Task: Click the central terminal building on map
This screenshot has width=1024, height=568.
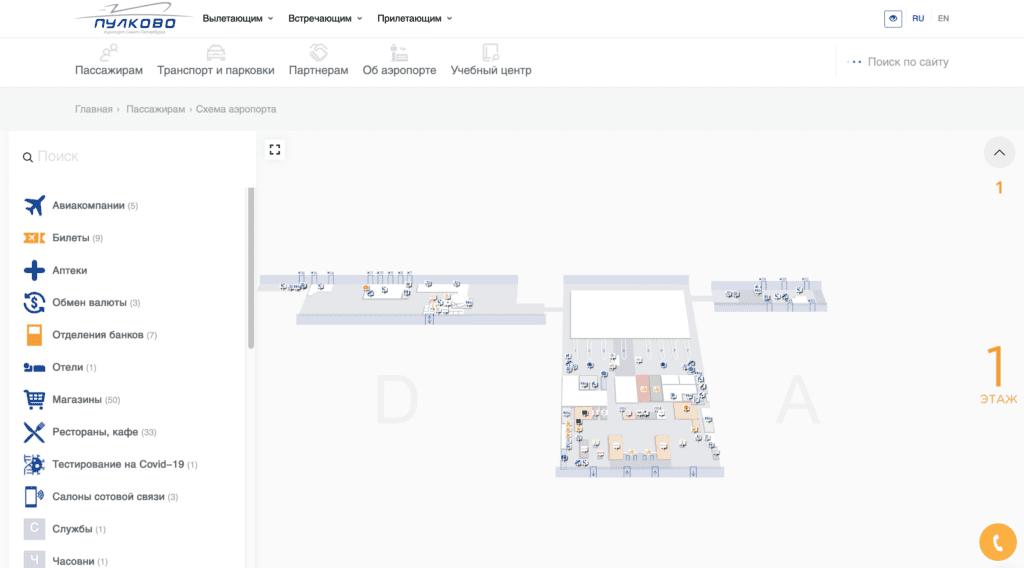Action: (x=639, y=377)
